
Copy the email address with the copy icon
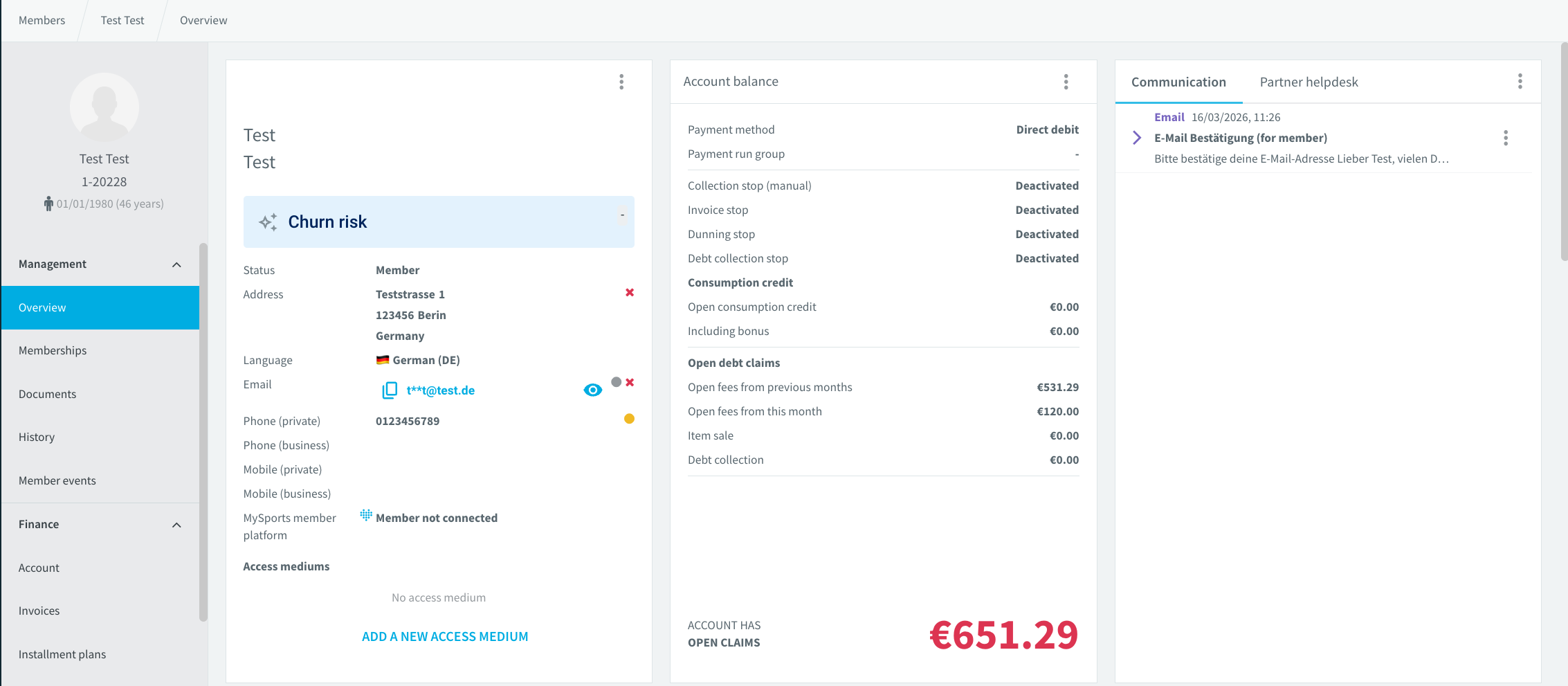[390, 390]
